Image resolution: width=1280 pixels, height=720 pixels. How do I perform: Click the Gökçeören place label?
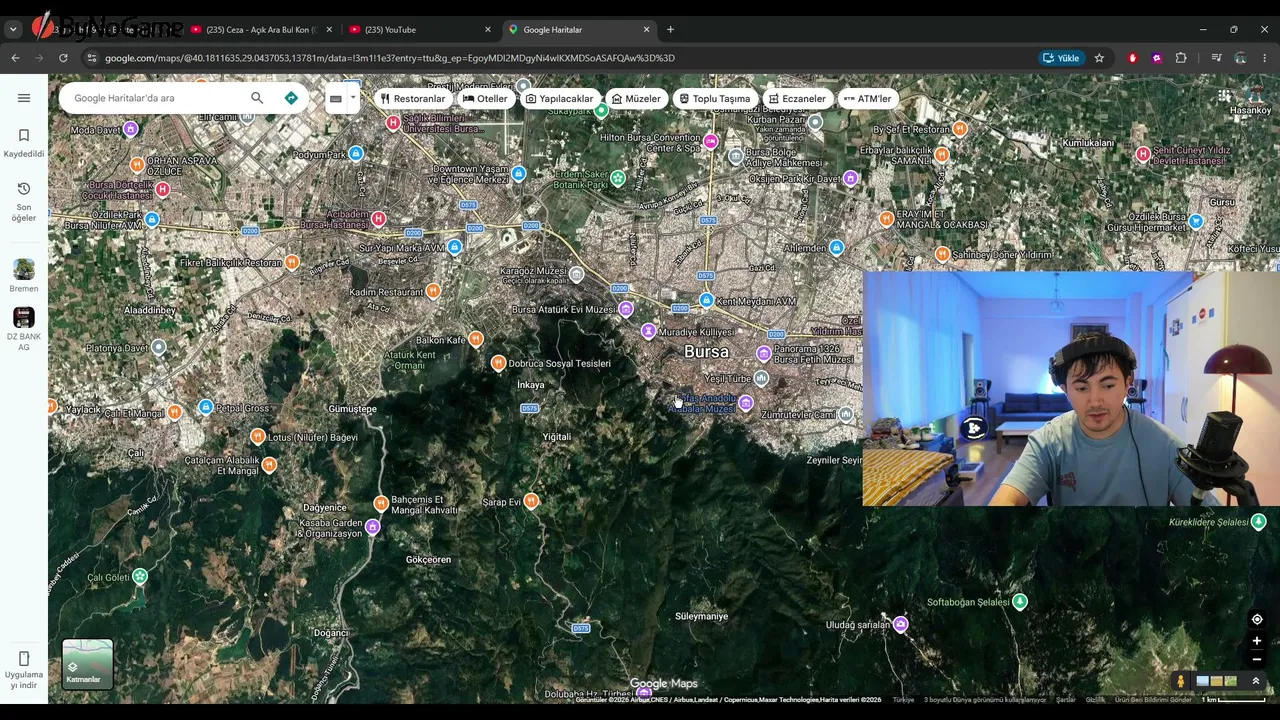click(x=428, y=560)
